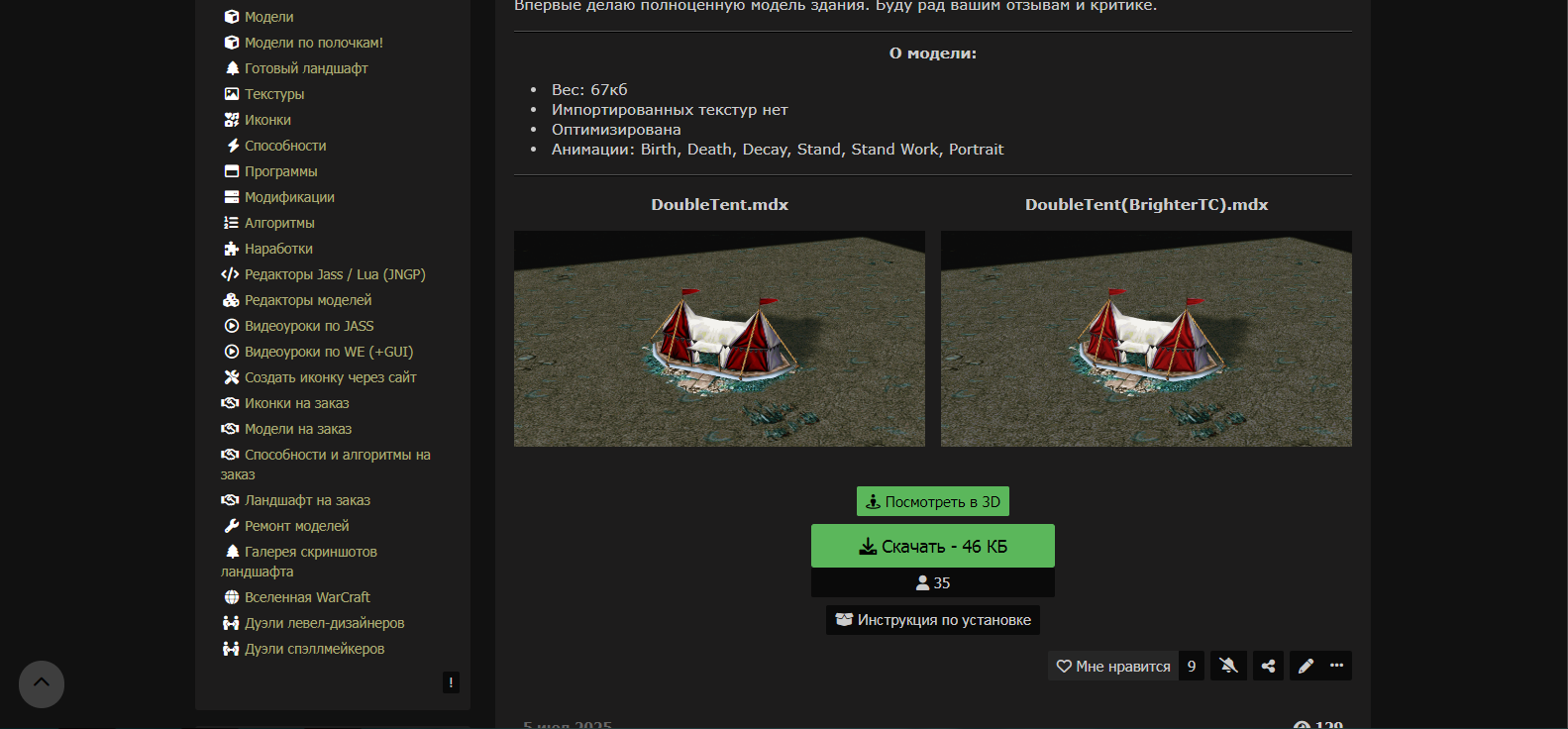Click the likes count 9

click(x=1192, y=666)
